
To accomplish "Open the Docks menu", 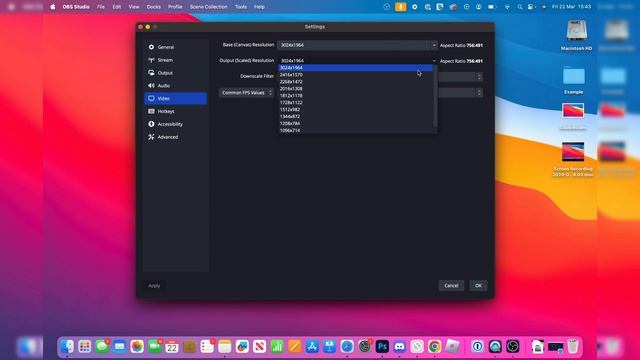I will (x=153, y=7).
